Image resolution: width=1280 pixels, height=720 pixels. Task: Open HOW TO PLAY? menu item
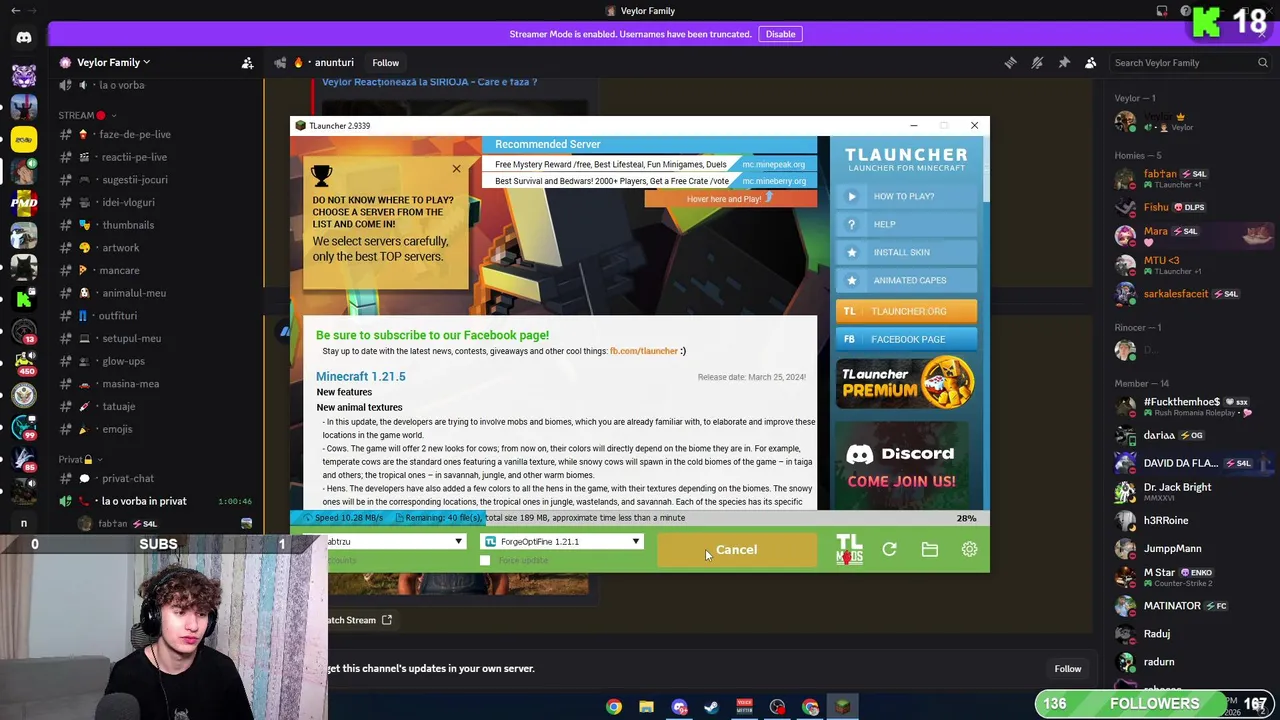906,196
